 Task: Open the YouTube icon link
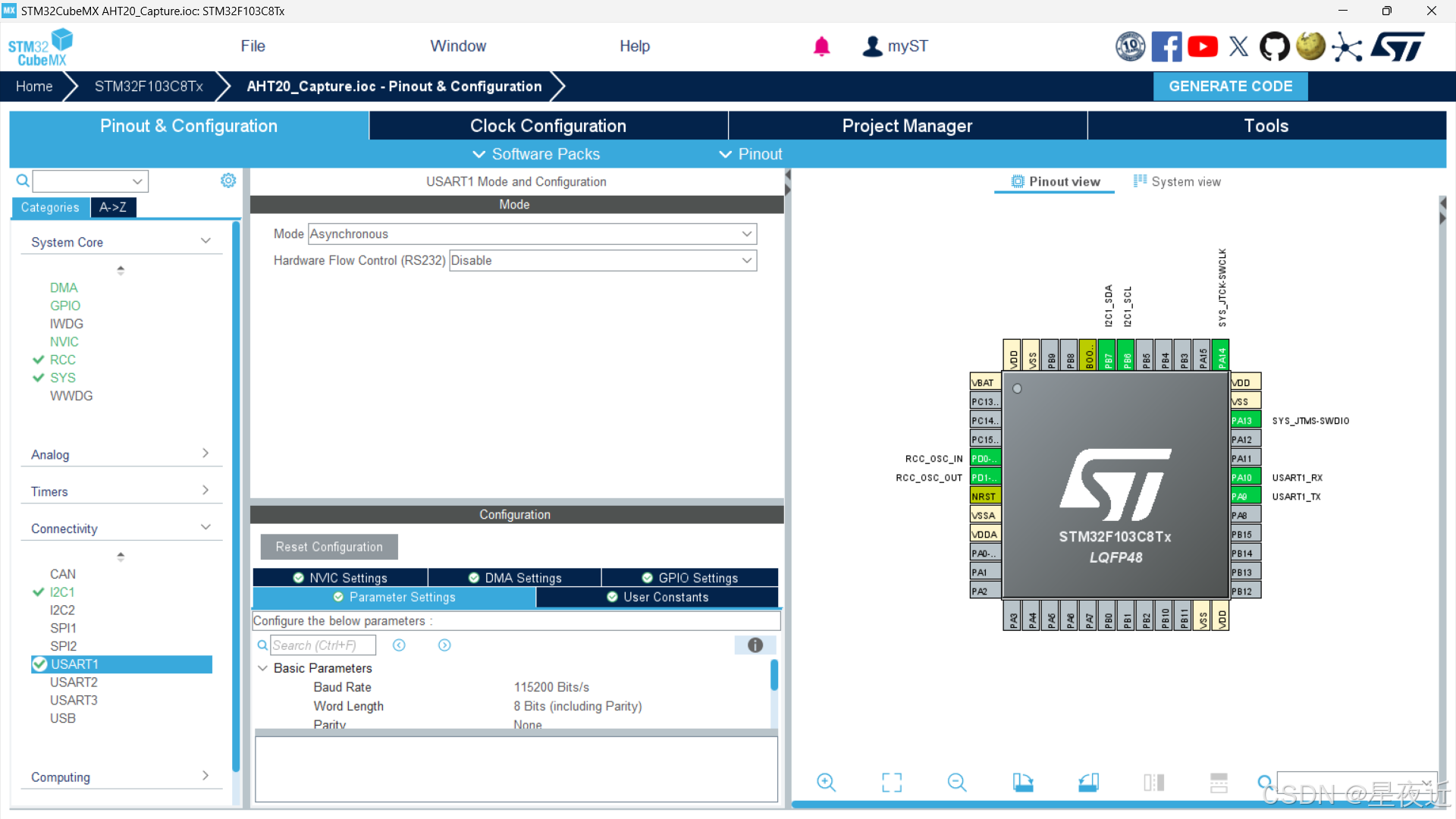pos(1203,46)
